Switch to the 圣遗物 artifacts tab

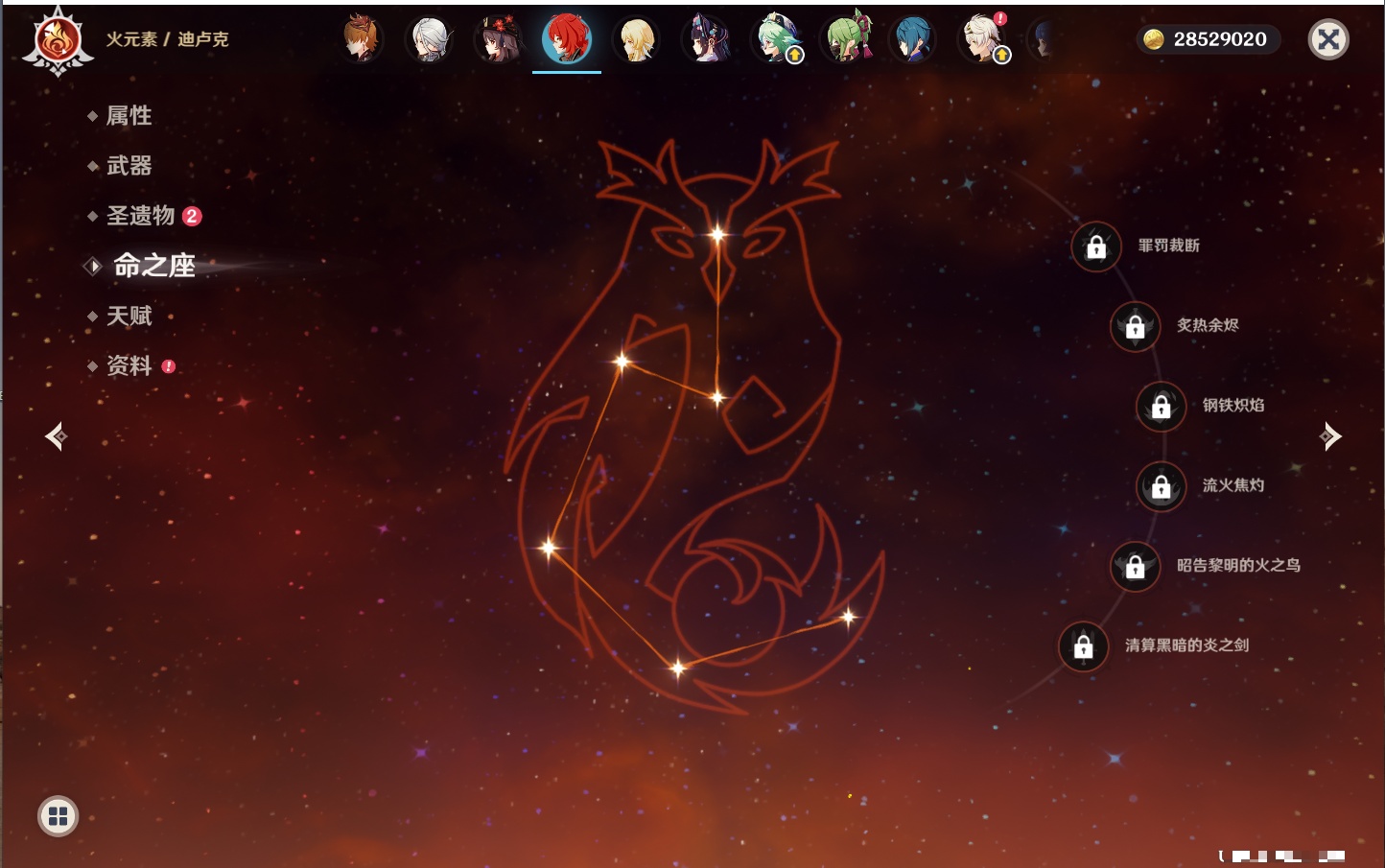[x=141, y=216]
